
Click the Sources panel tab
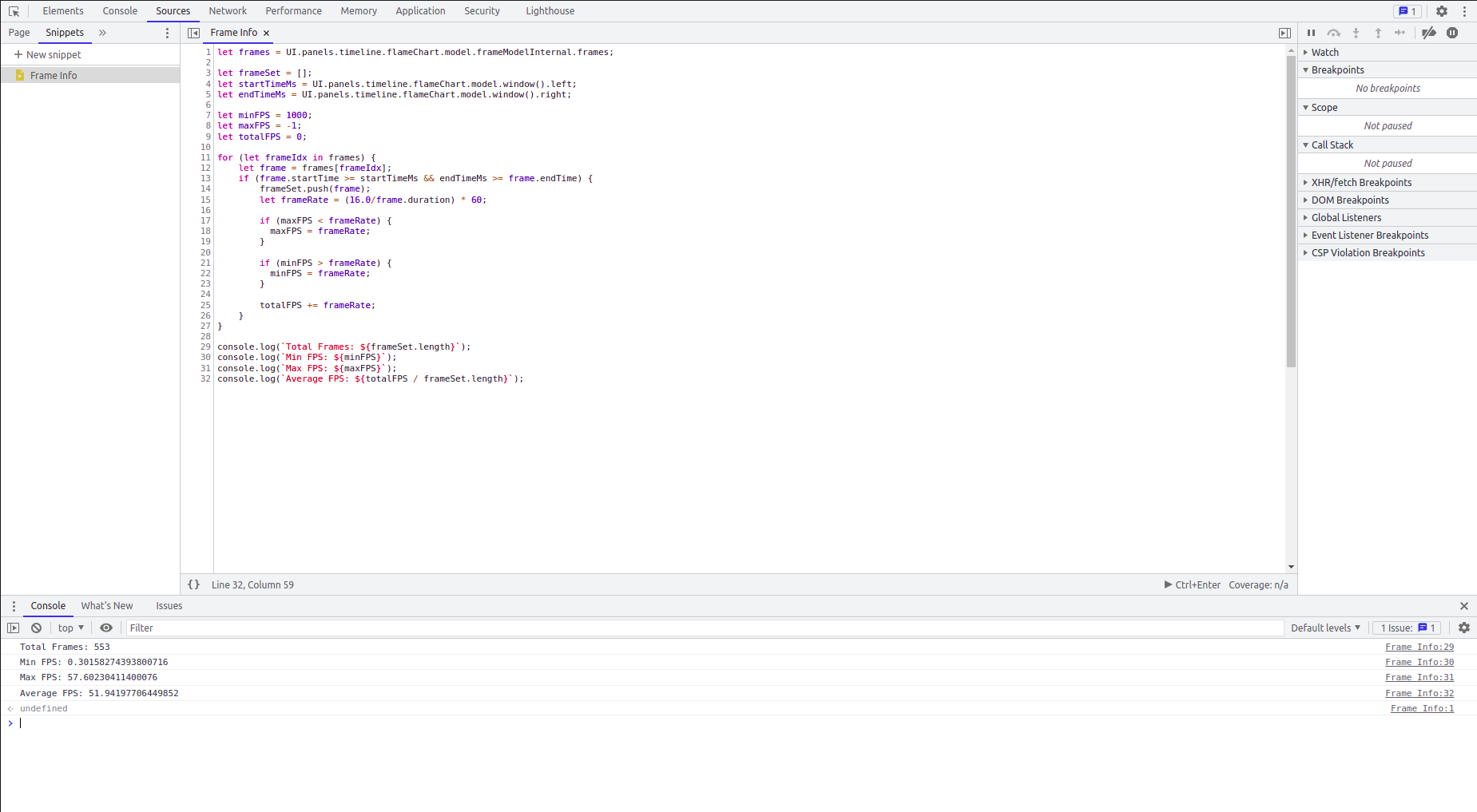pos(173,11)
